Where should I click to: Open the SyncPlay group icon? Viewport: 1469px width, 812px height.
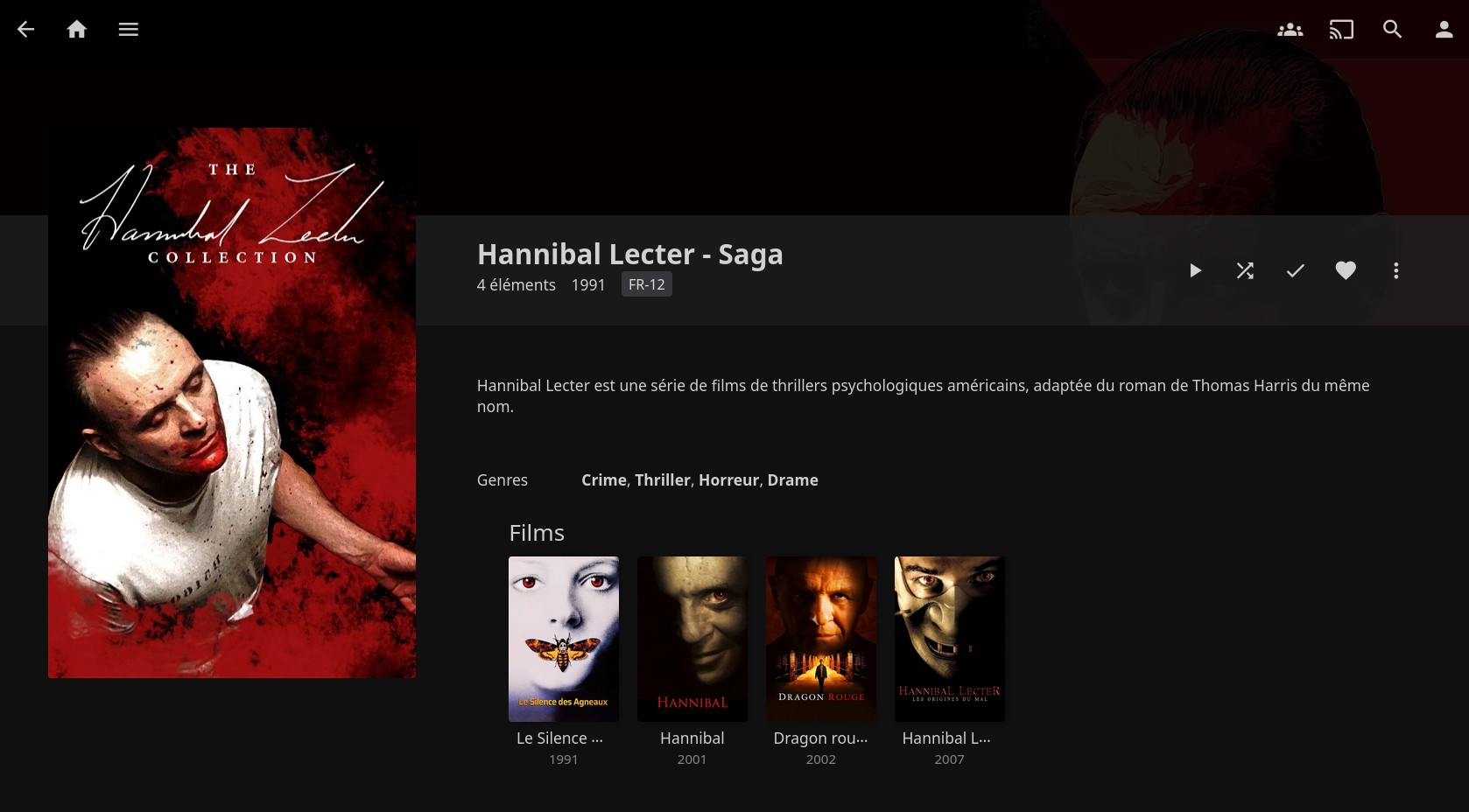(1290, 30)
